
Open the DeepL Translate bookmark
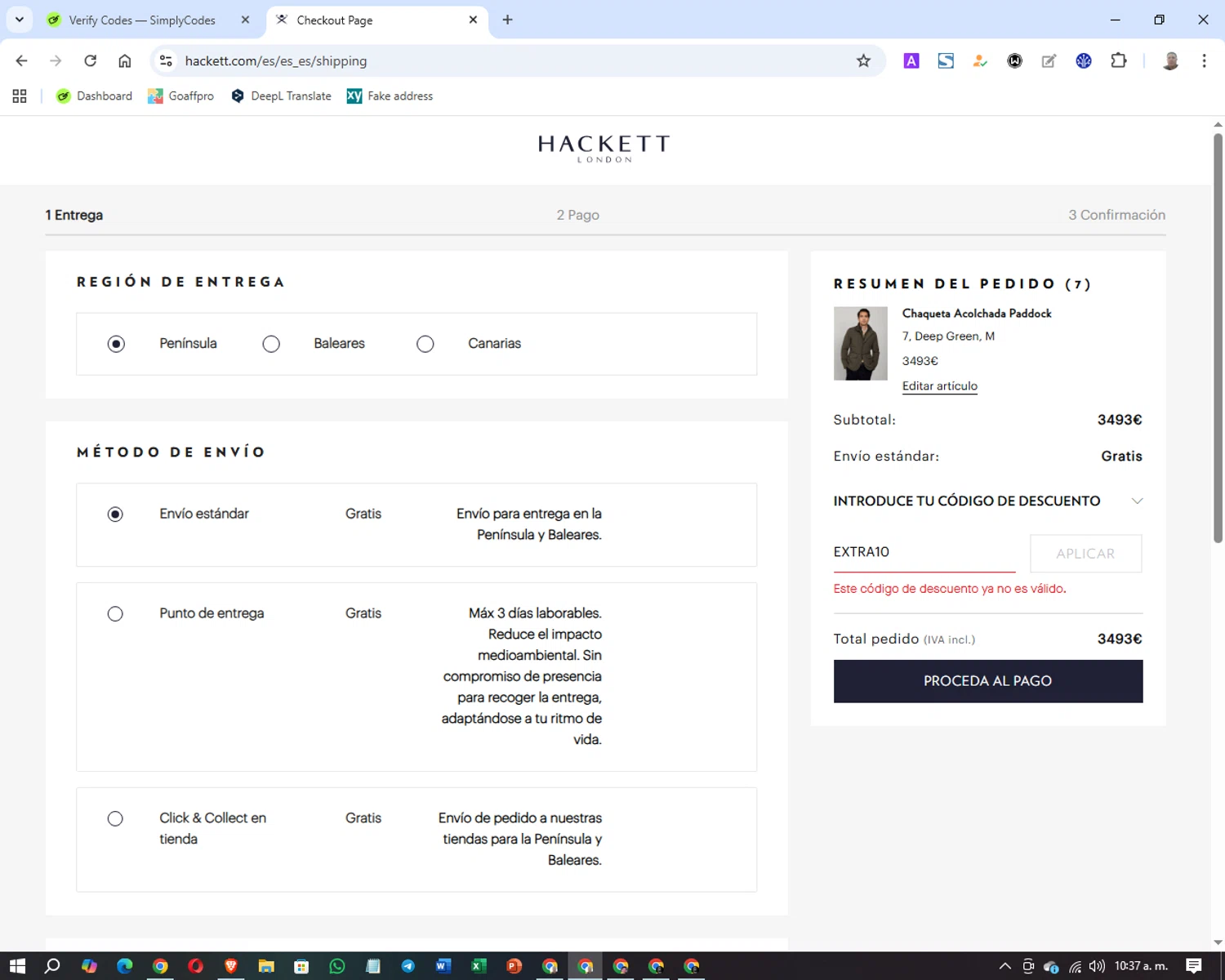281,96
